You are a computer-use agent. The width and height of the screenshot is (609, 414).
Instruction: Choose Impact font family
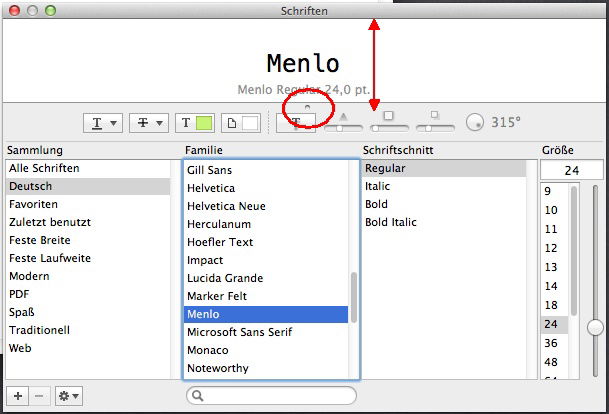pyautogui.click(x=266, y=260)
